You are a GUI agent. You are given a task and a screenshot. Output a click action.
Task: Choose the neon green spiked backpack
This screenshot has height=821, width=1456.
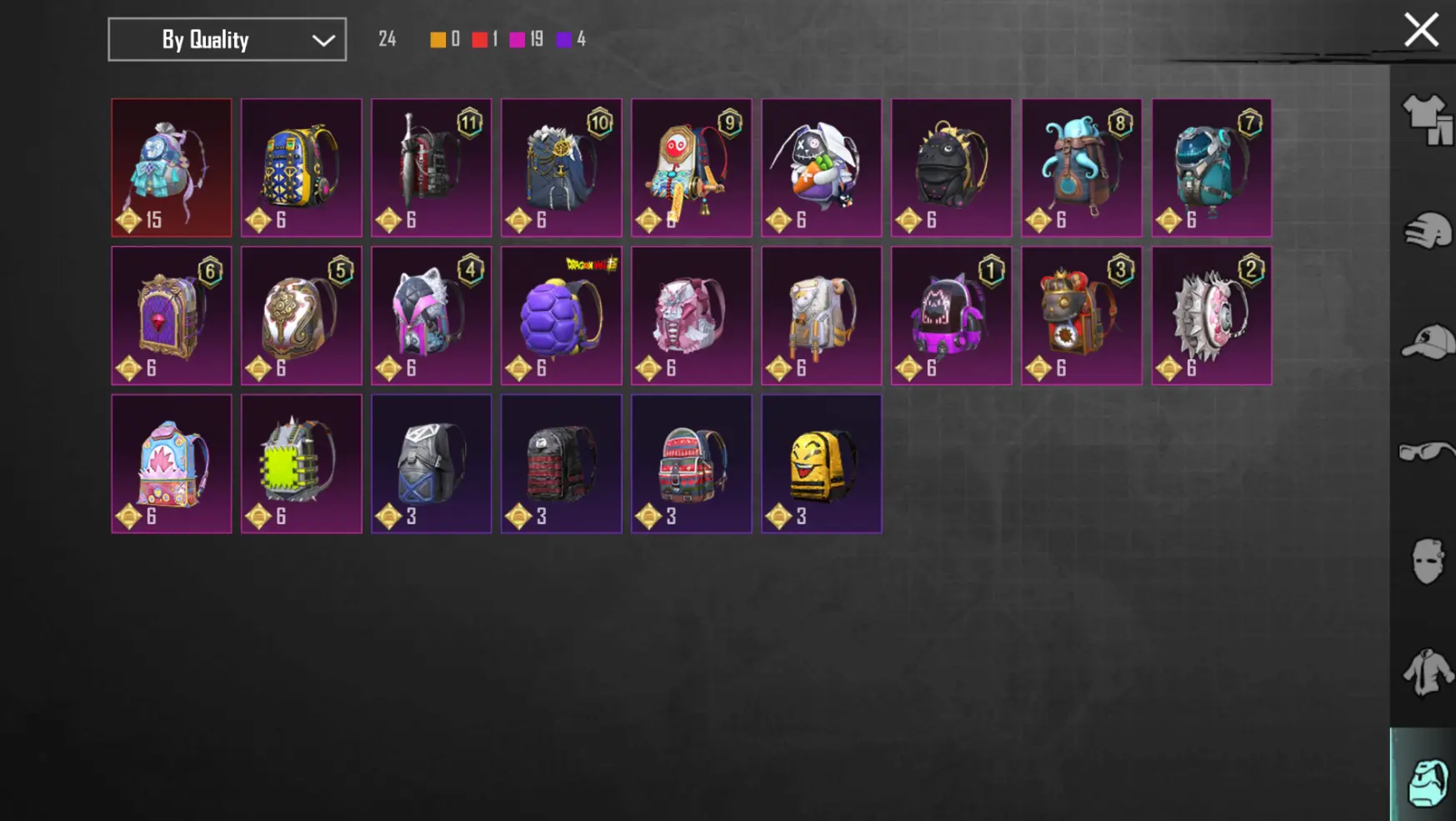pos(302,463)
